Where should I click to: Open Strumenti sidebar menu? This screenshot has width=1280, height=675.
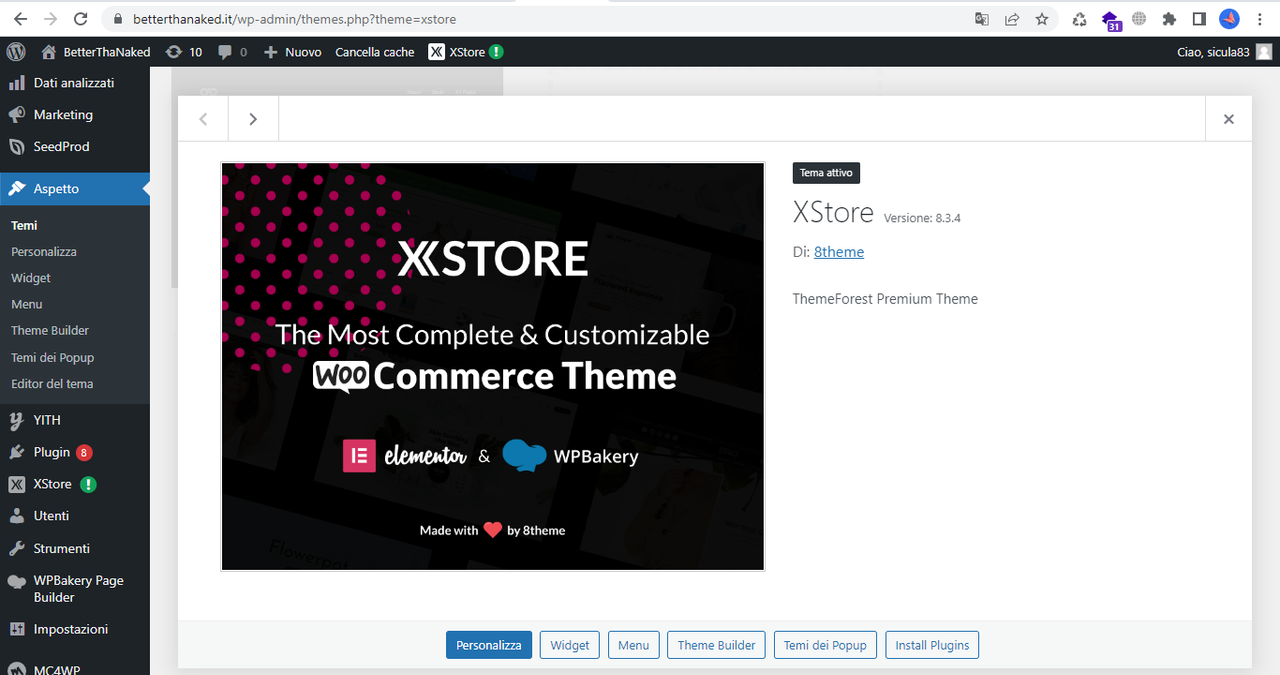tap(75, 548)
